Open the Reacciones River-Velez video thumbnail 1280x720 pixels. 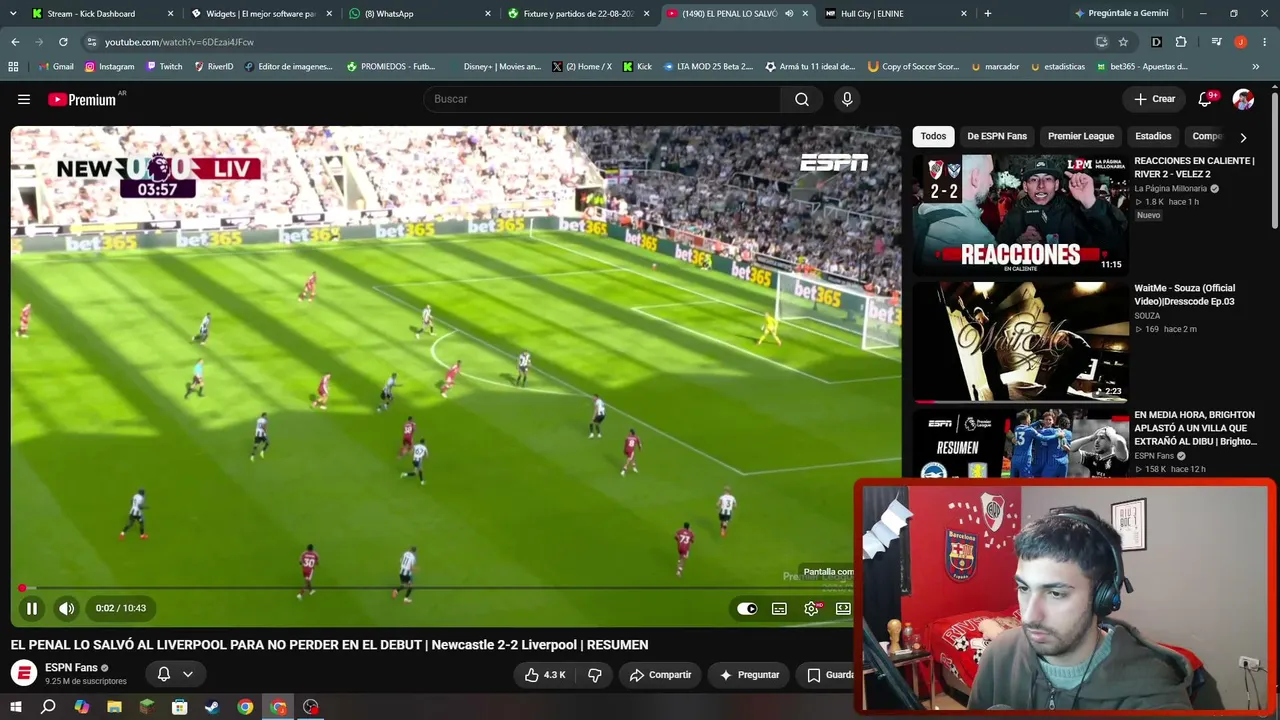(x=1020, y=214)
